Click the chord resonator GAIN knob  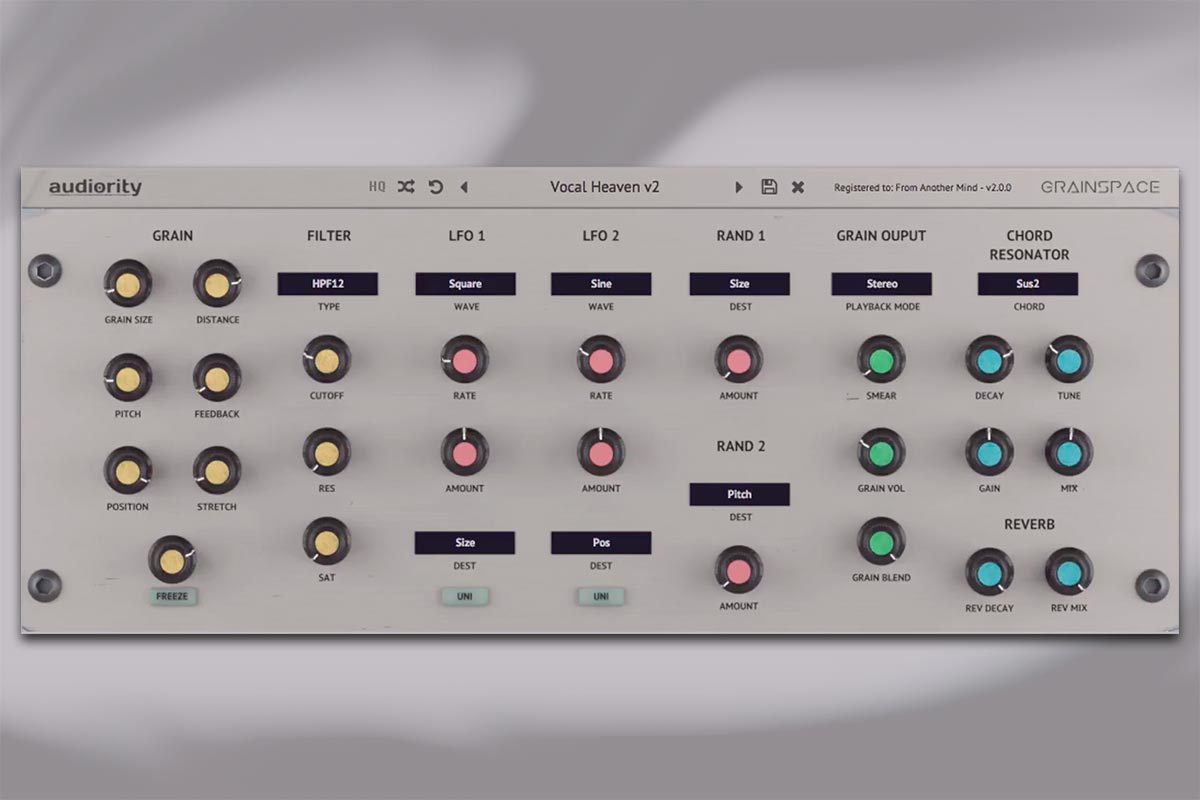click(x=989, y=453)
